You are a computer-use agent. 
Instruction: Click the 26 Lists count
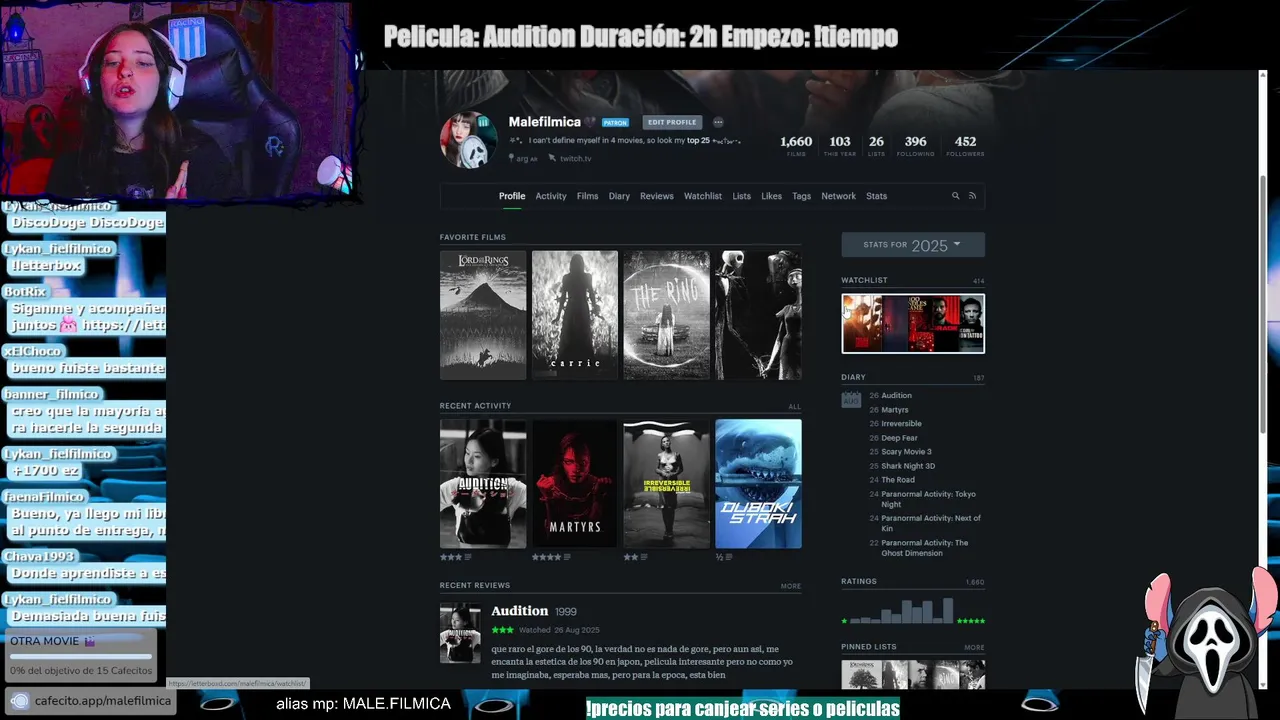click(876, 146)
